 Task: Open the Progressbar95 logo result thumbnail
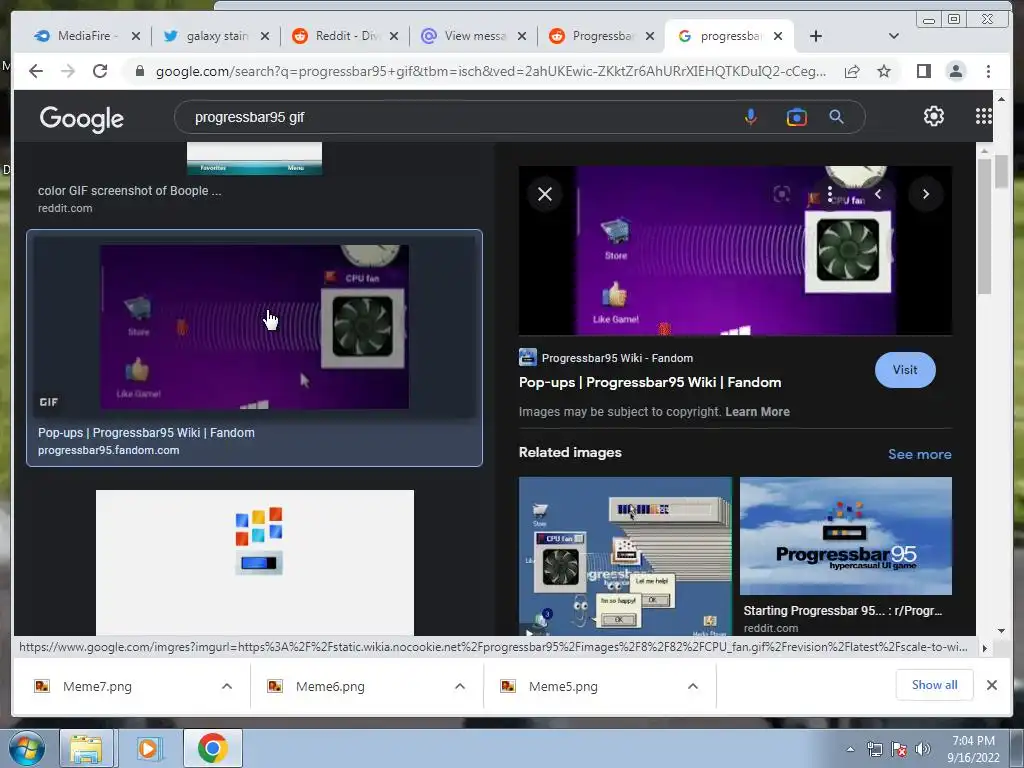(255, 562)
